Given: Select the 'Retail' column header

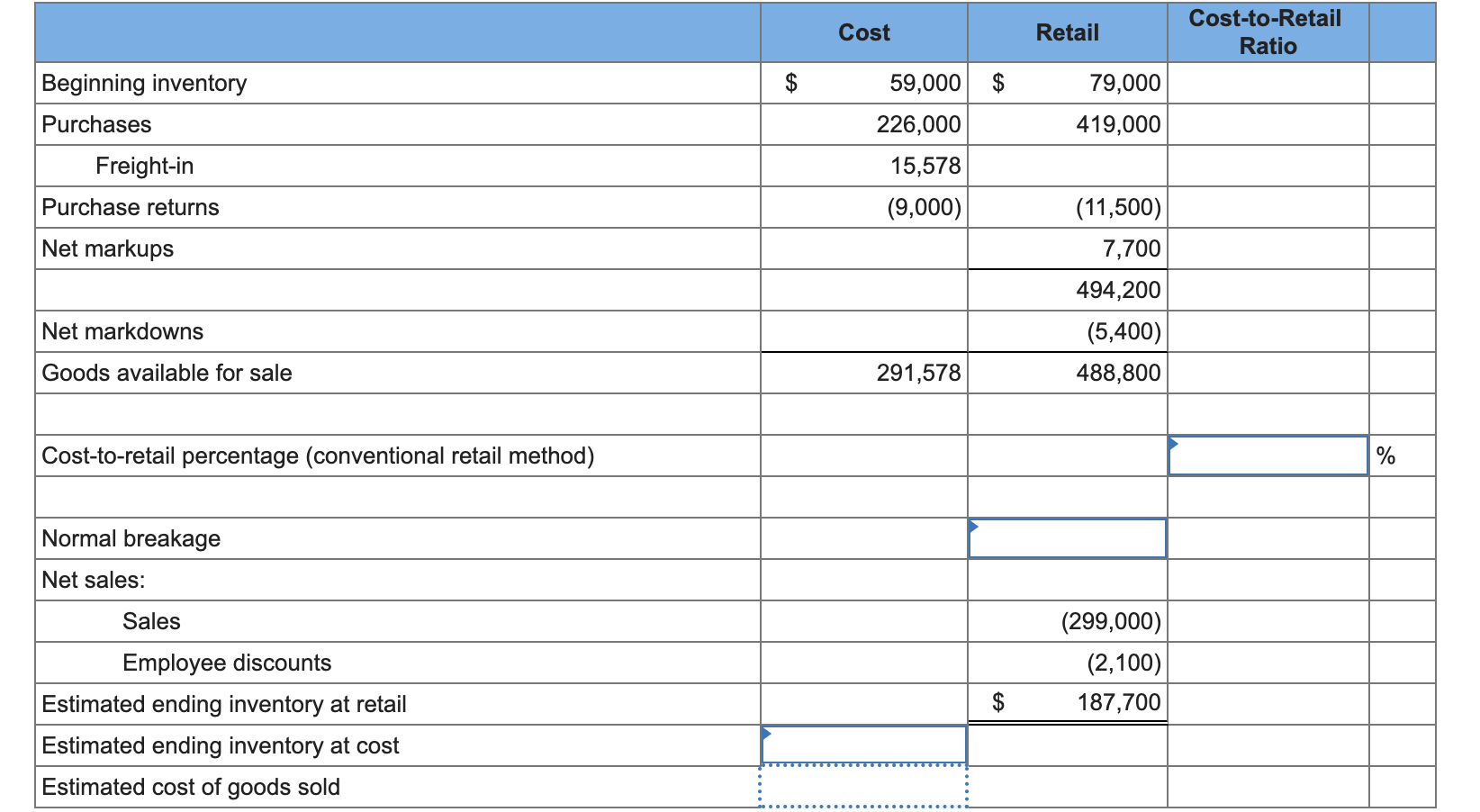Looking at the screenshot, I should (x=1067, y=32).
